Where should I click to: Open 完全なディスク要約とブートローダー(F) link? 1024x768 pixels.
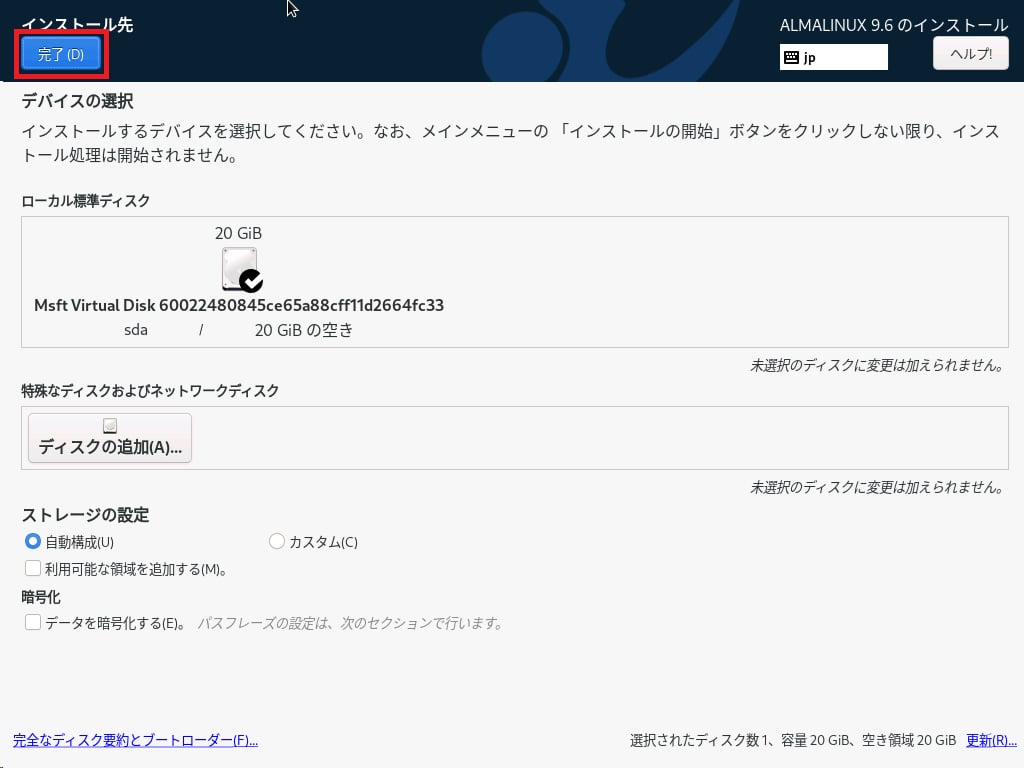[x=135, y=741]
